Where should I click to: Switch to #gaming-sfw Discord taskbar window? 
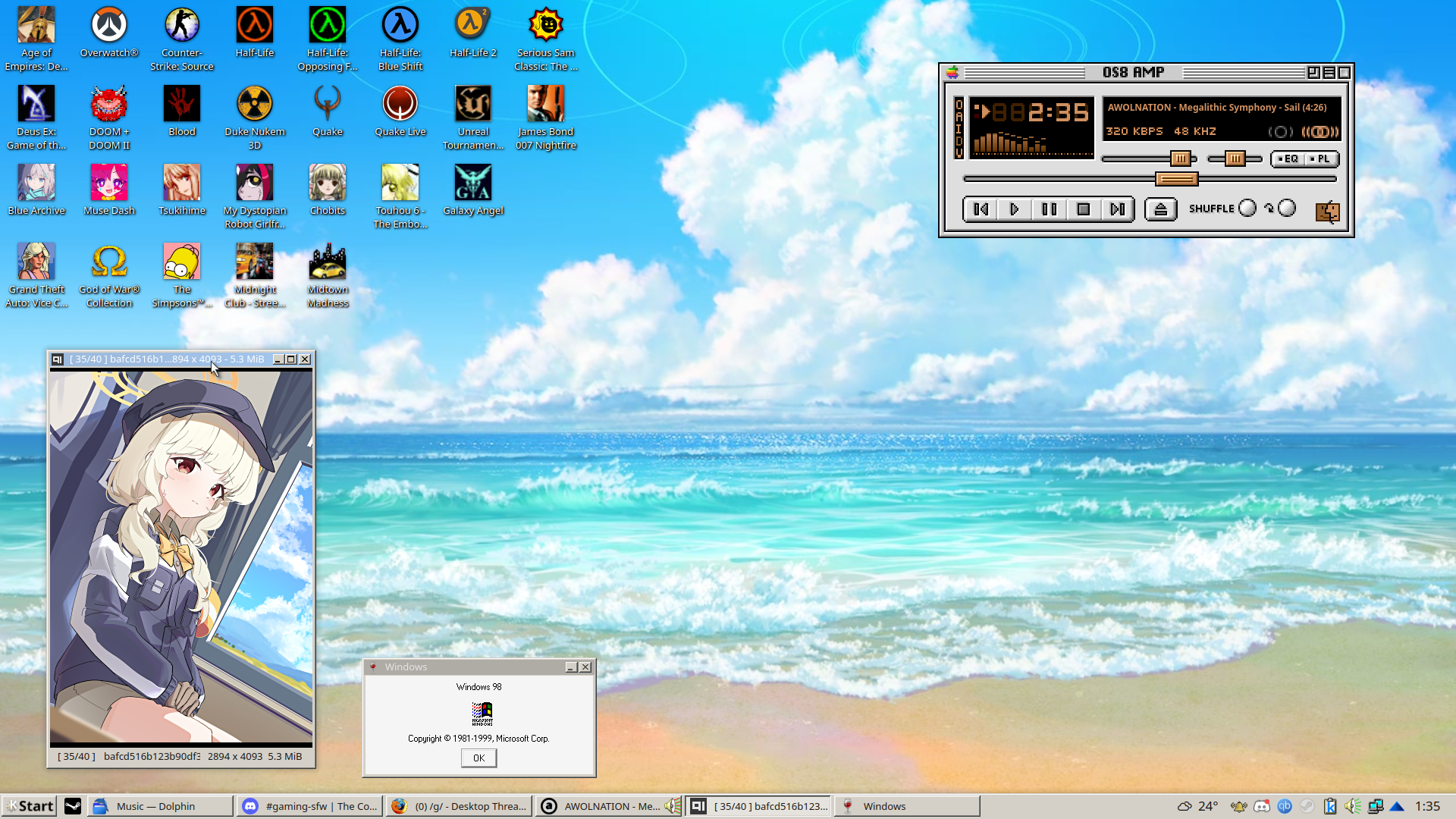310,806
